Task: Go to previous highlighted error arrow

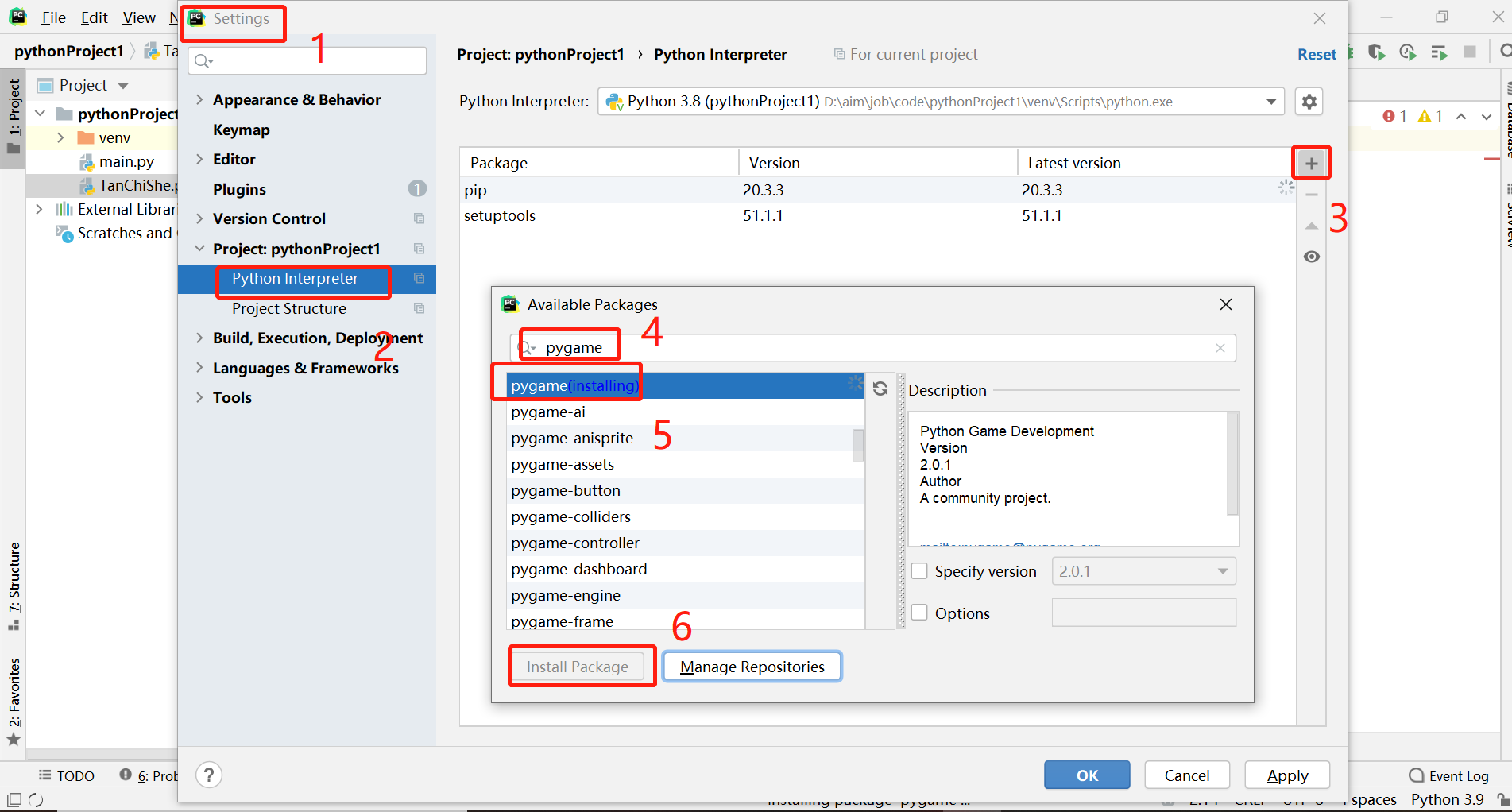Action: click(1461, 116)
